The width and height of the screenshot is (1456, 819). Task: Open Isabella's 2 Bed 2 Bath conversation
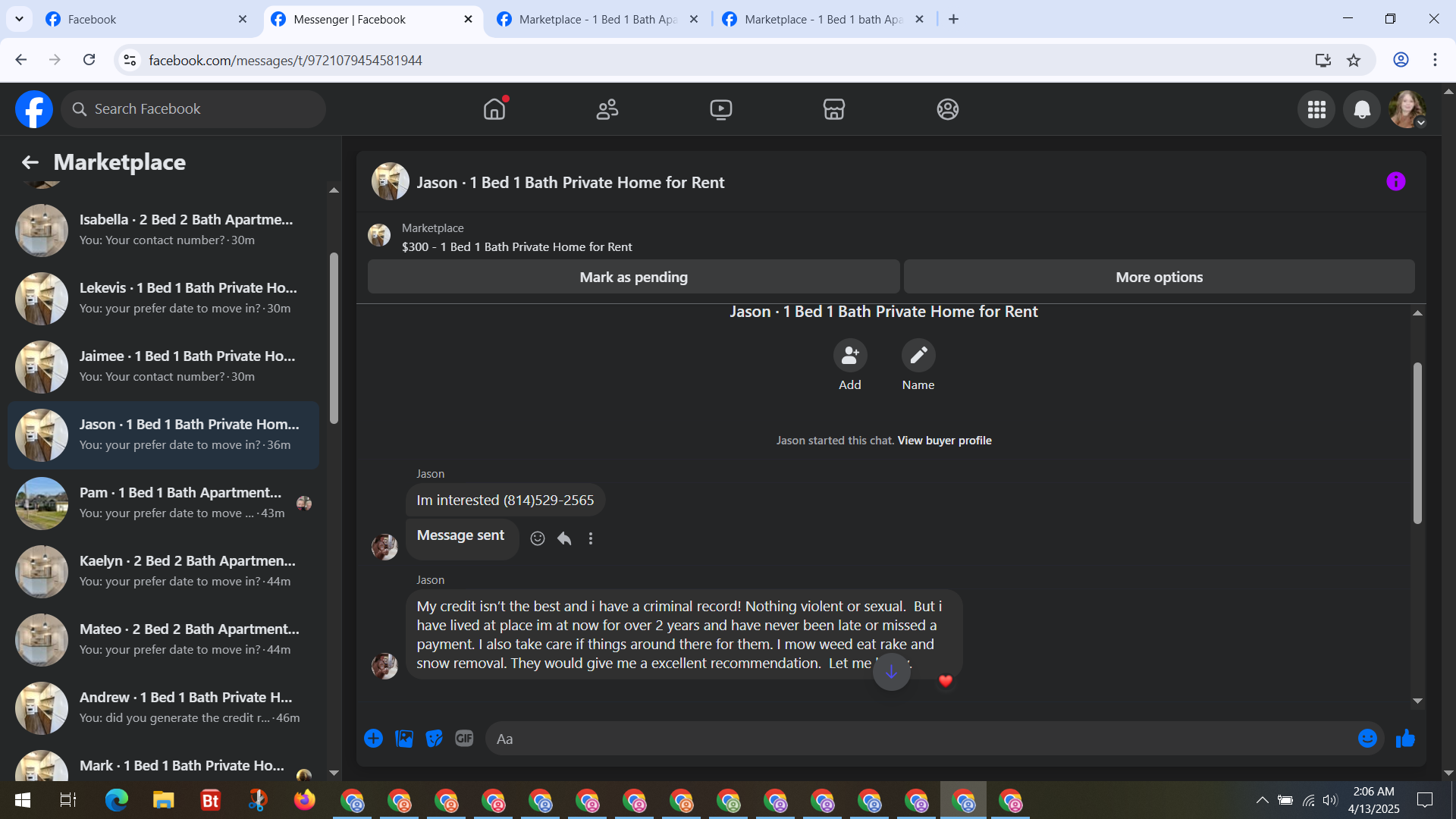163,230
